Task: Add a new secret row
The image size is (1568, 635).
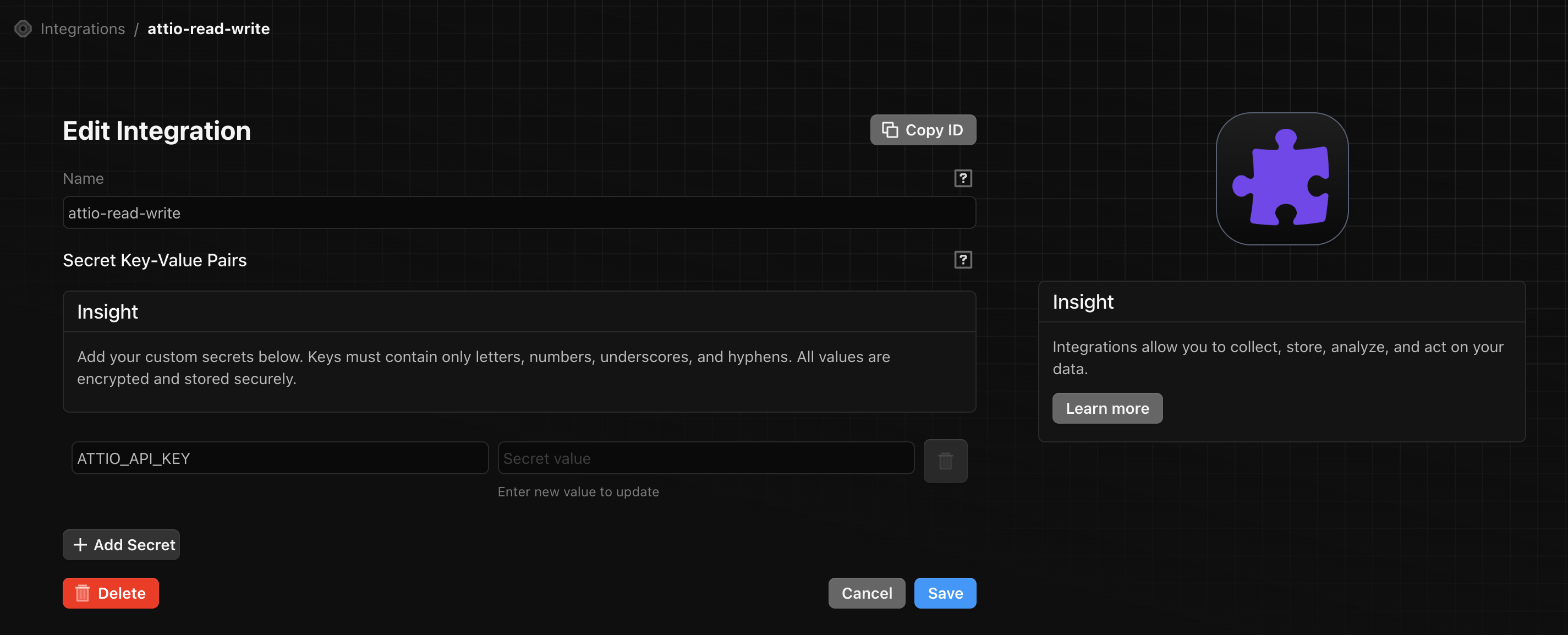Action: coord(121,544)
